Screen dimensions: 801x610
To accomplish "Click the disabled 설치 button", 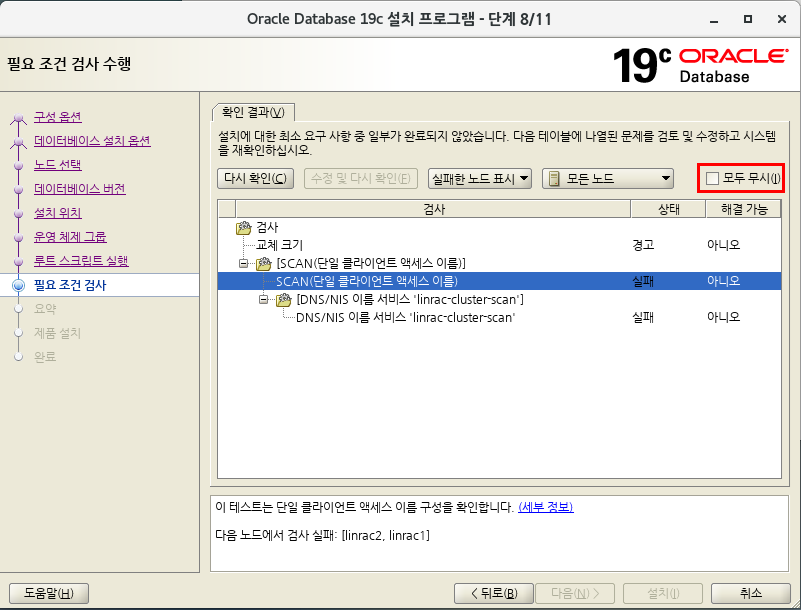I will coord(663,594).
